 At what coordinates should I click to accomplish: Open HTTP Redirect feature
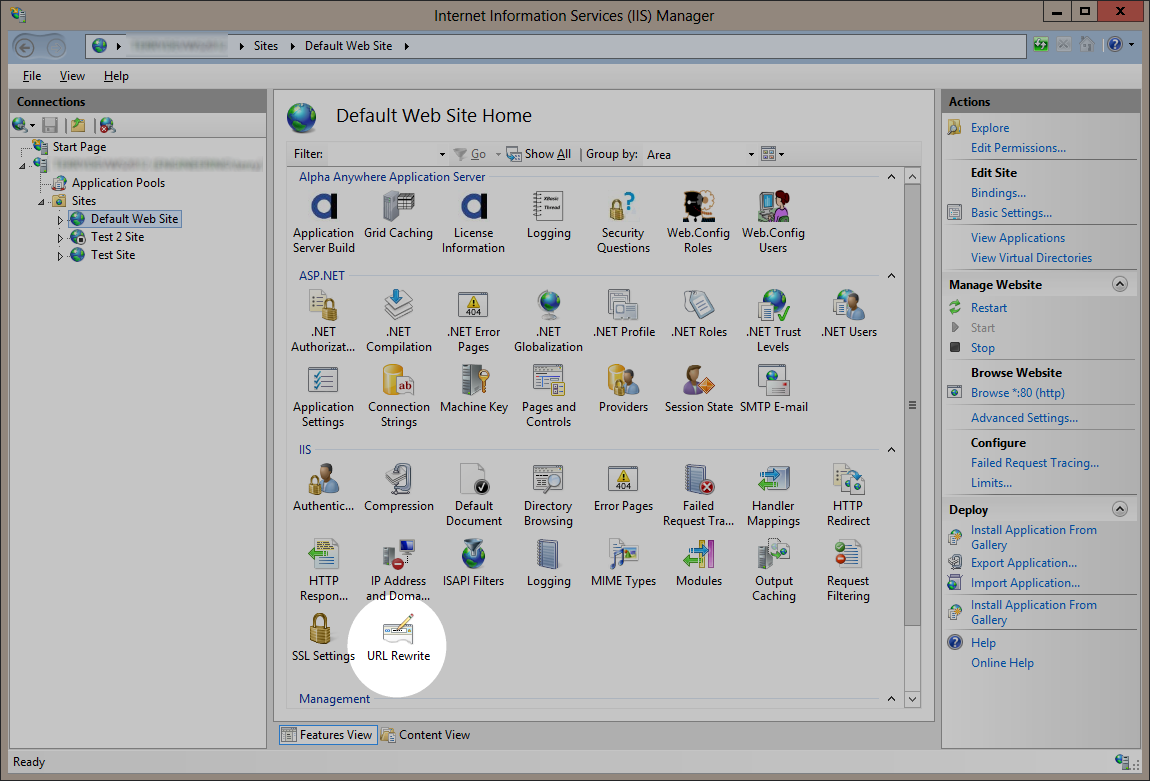tap(848, 495)
